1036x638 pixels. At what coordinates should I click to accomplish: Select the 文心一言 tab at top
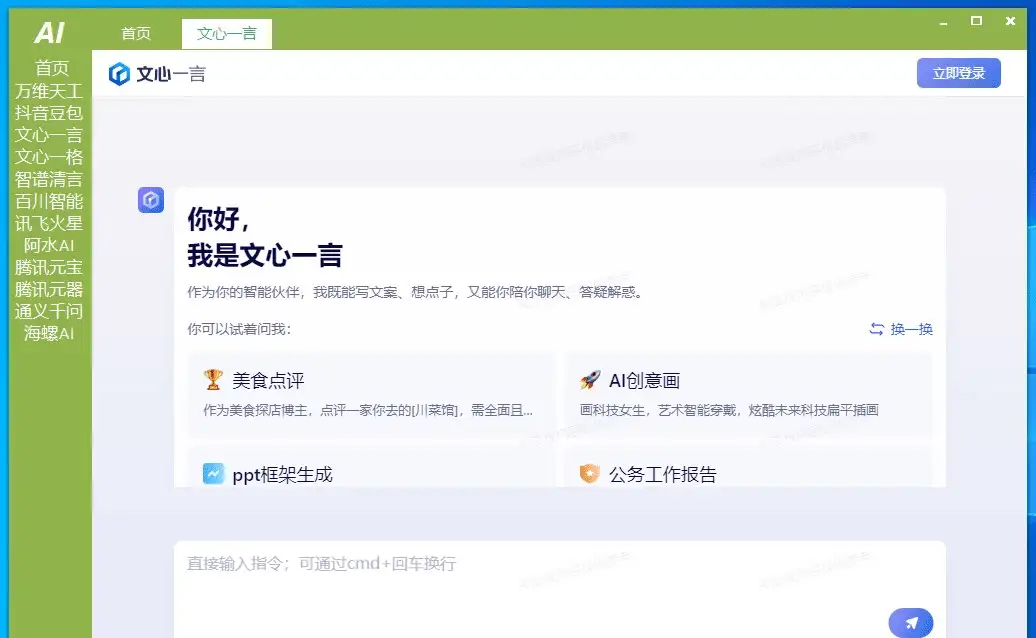click(227, 34)
